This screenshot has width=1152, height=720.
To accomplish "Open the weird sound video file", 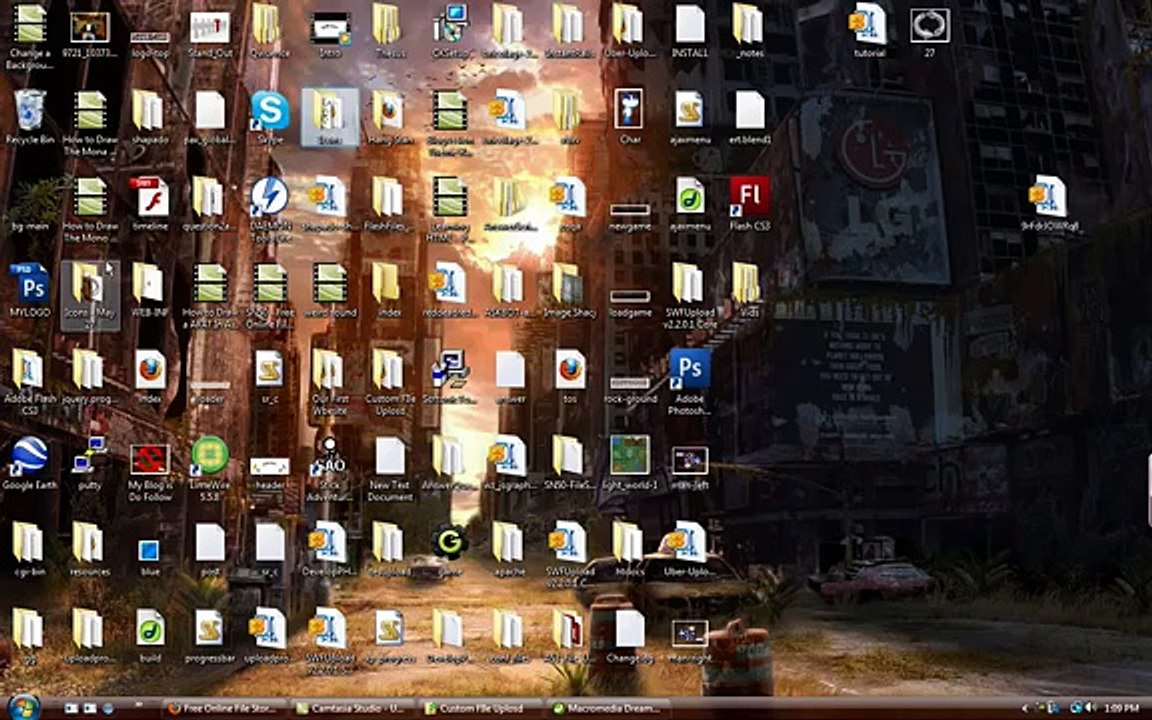I will pyautogui.click(x=329, y=290).
